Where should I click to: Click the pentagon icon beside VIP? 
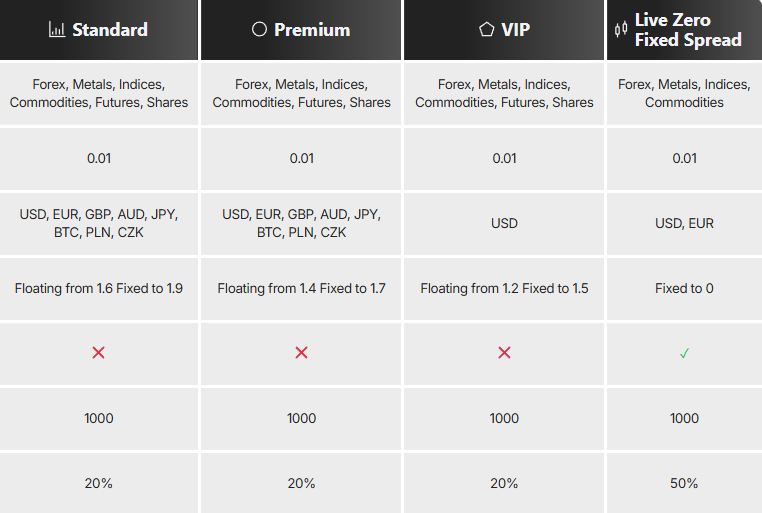click(x=486, y=30)
